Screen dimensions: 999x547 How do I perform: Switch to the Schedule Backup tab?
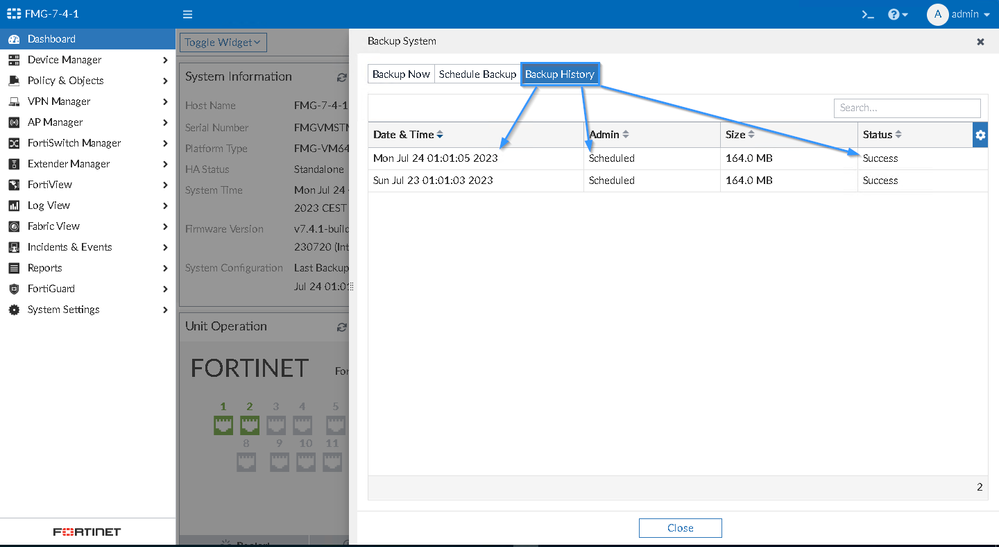pos(477,74)
